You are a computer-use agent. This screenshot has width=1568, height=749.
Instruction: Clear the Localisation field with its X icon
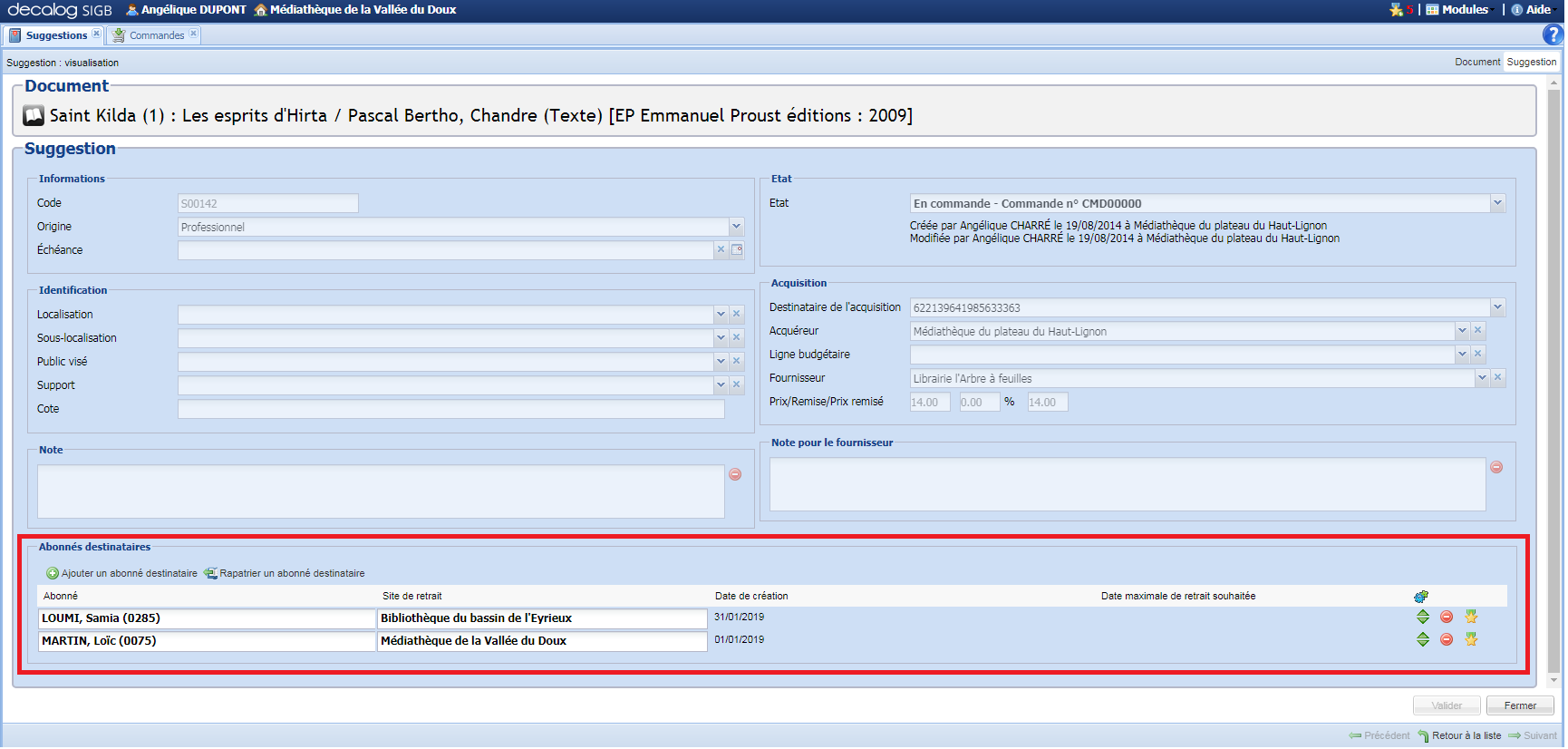click(x=737, y=315)
